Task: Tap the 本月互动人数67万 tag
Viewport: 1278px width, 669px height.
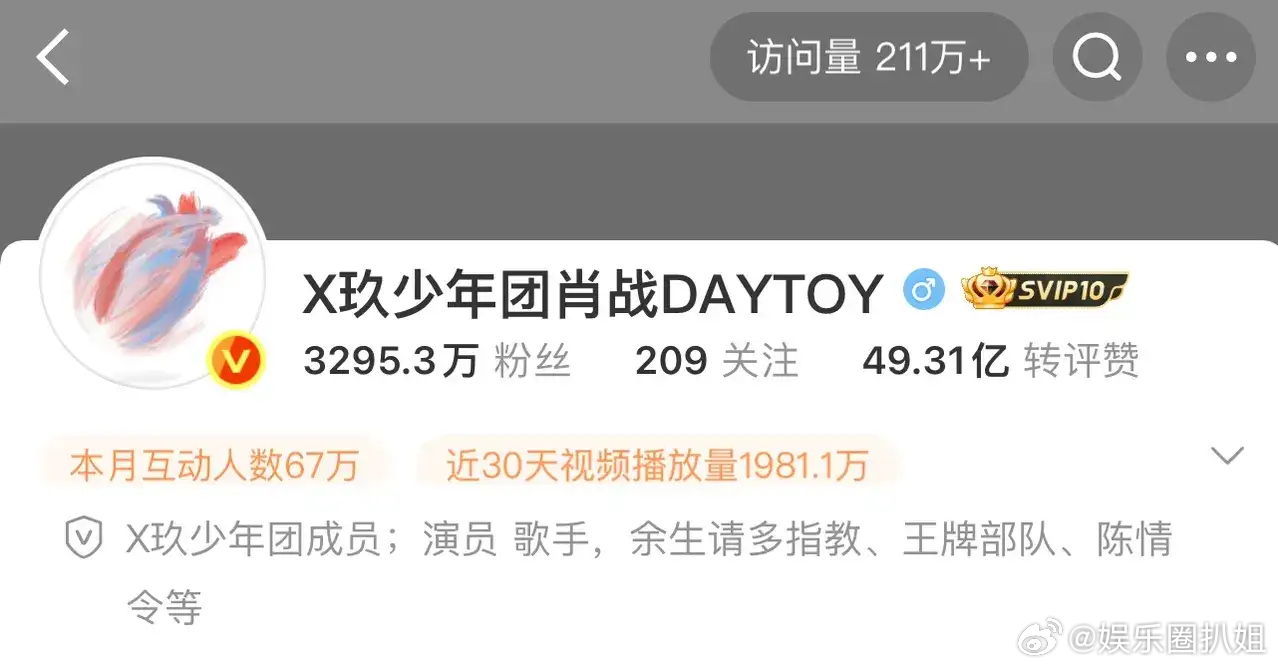Action: (214, 466)
